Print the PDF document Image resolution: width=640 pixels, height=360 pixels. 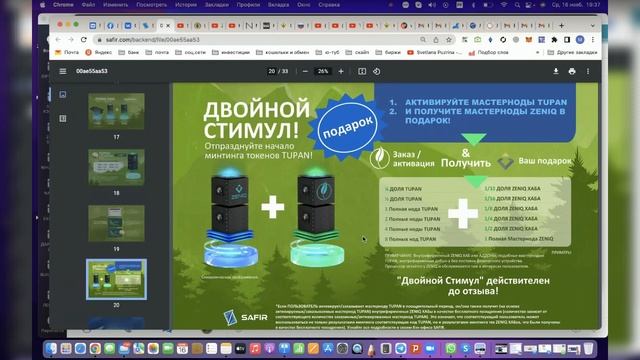(x=572, y=71)
